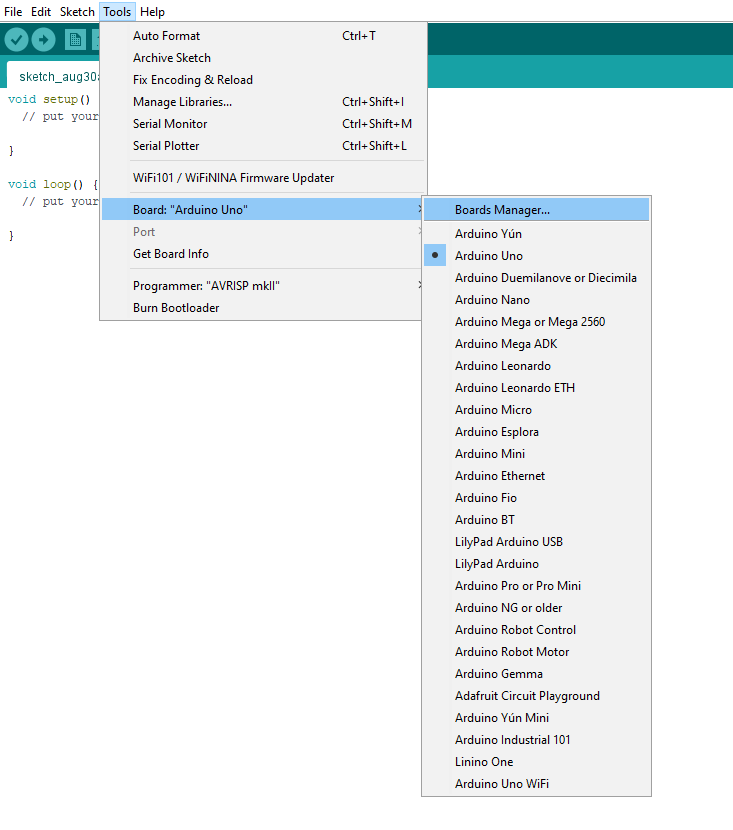Select Arduino NG or older

537,608
